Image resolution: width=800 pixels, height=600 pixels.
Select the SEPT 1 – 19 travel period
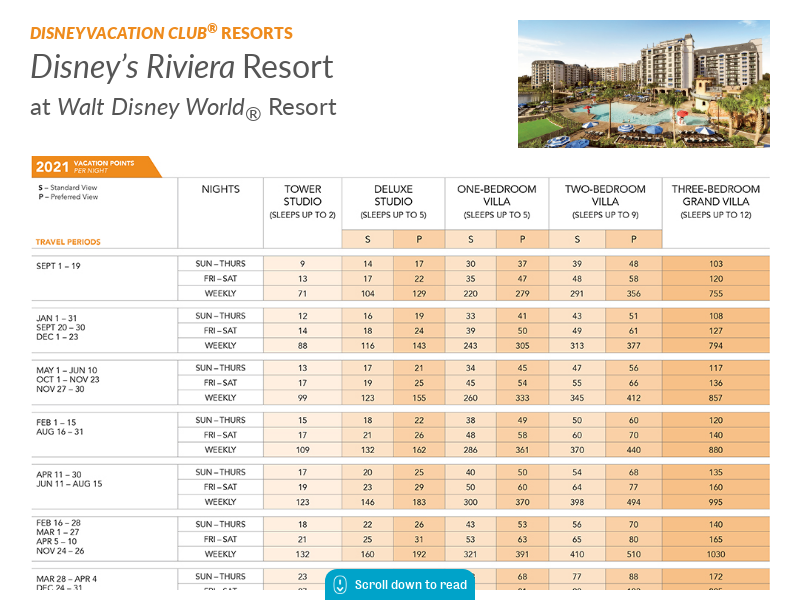tap(58, 265)
